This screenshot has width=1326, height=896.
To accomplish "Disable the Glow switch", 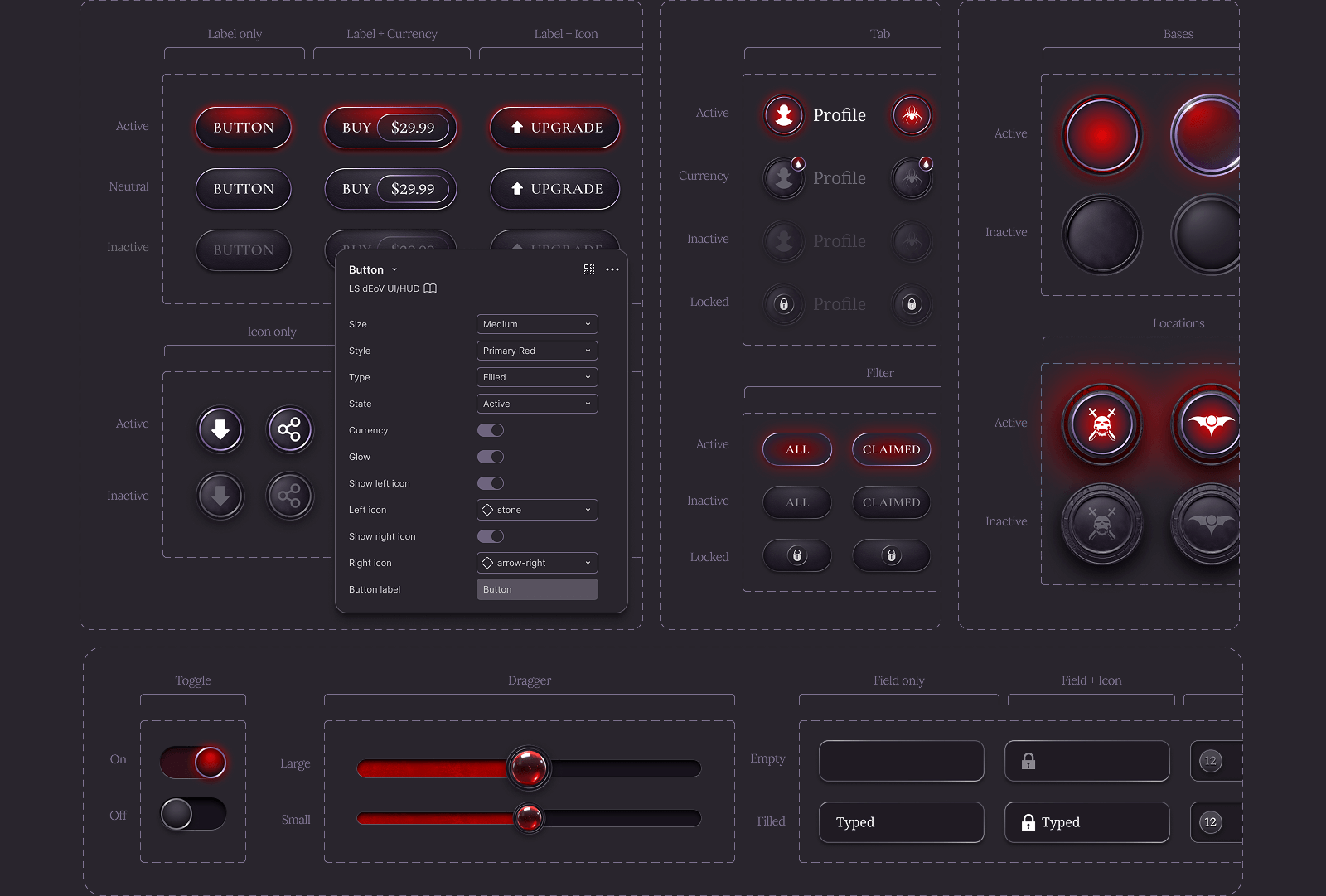I will [491, 457].
